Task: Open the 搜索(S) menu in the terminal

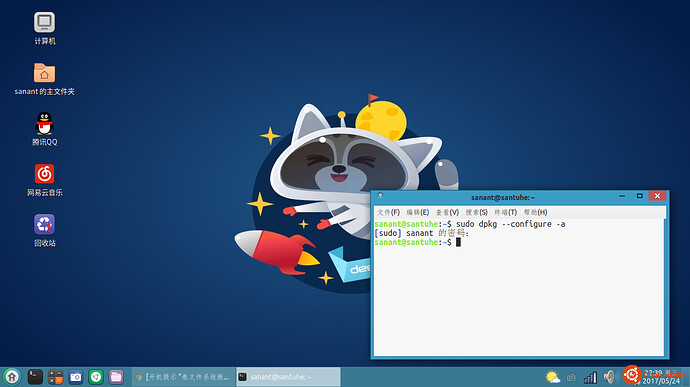Action: point(477,212)
